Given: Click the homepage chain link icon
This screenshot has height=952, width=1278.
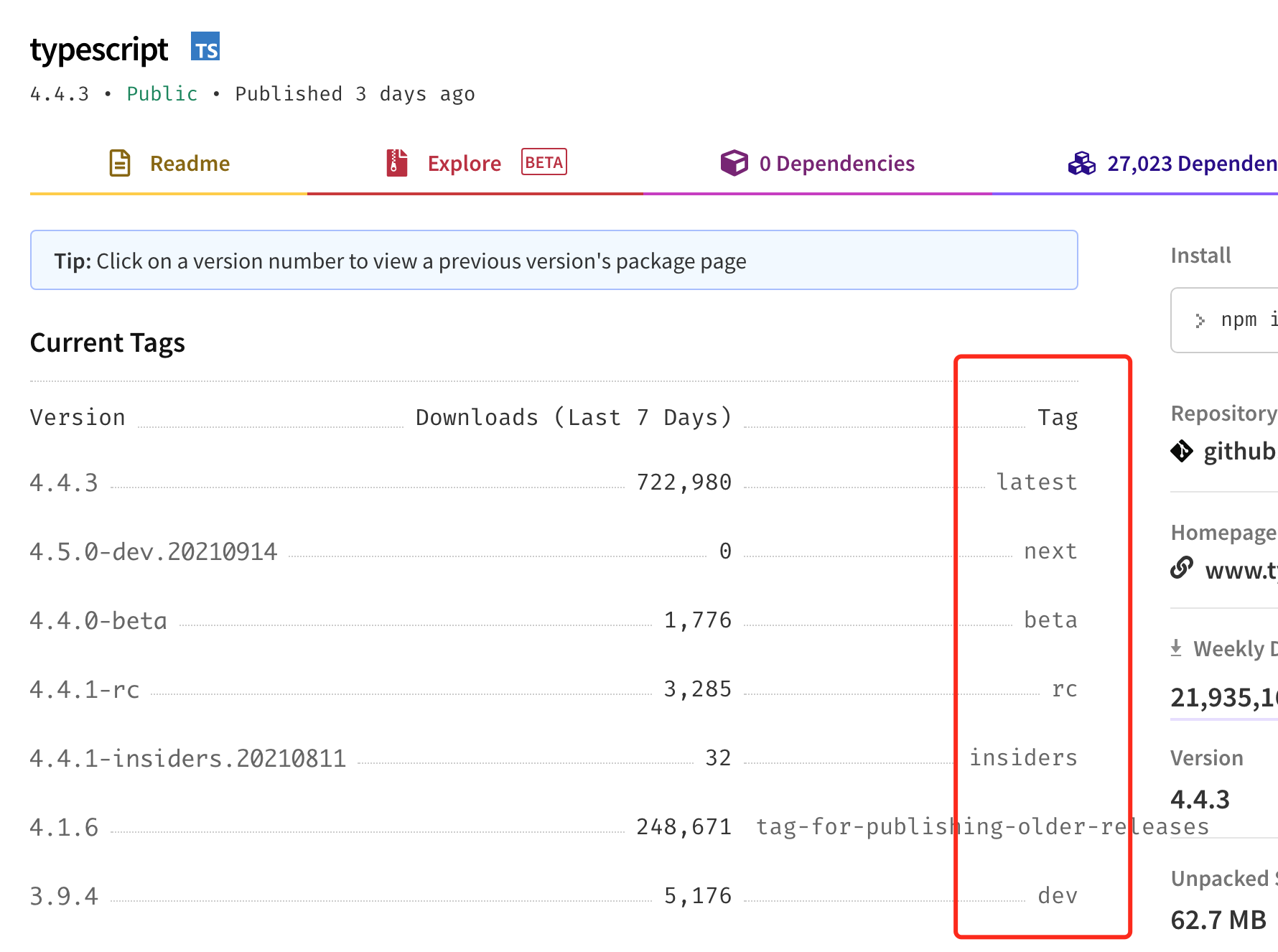Looking at the screenshot, I should coord(1182,569).
